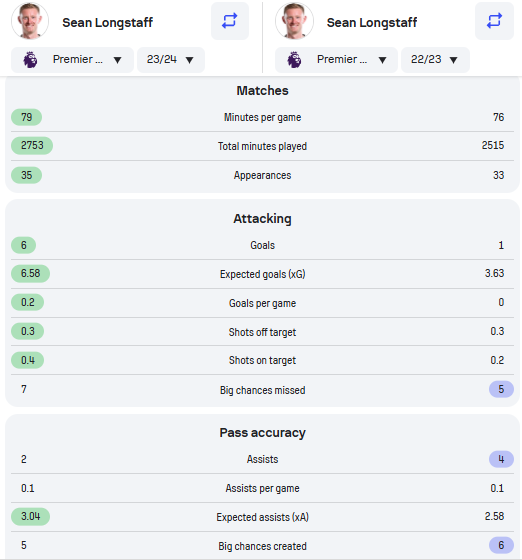Click the Matches section heading
Viewport: 522px width, 560px height.
(262, 91)
